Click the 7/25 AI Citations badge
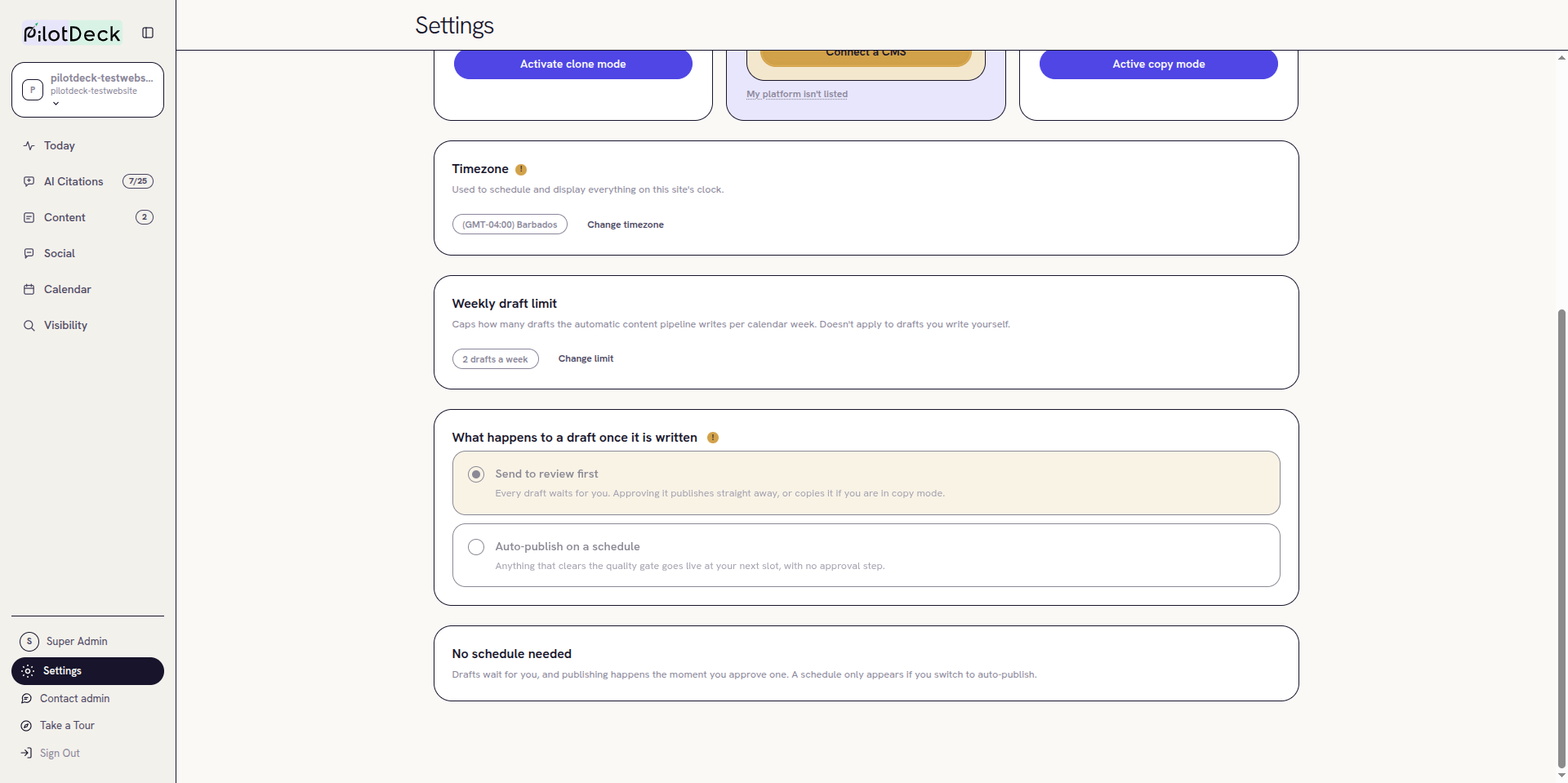 pos(138,181)
